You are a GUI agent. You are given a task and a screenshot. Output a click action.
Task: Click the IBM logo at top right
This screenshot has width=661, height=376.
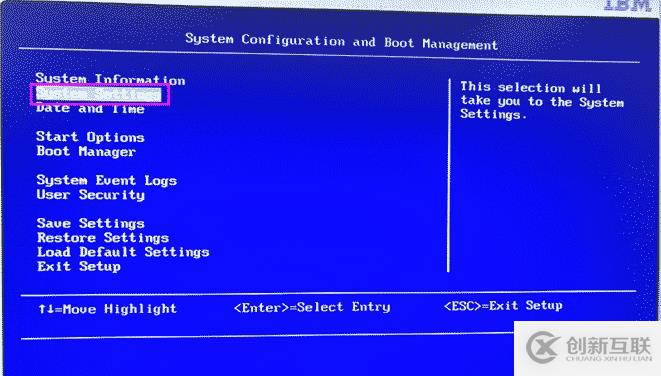pos(627,5)
